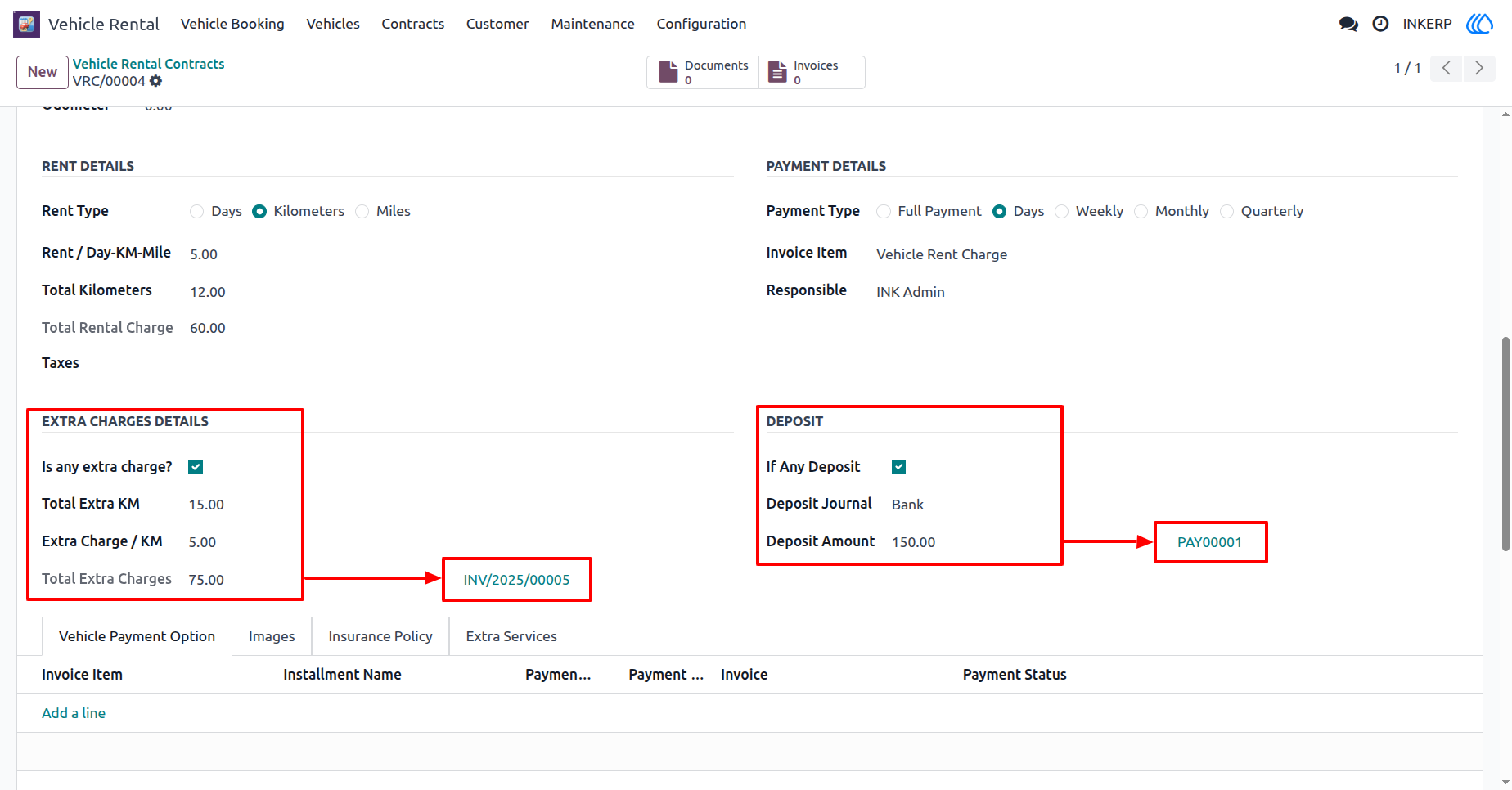Toggle the 'Is any extra charge?' checkbox
The image size is (1512, 790).
[x=196, y=467]
